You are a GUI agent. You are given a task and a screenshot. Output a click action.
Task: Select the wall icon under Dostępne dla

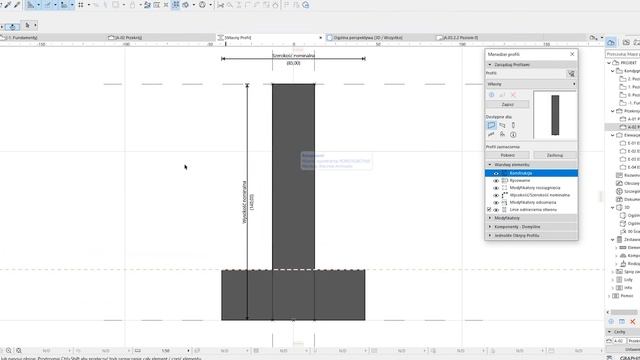[491, 125]
